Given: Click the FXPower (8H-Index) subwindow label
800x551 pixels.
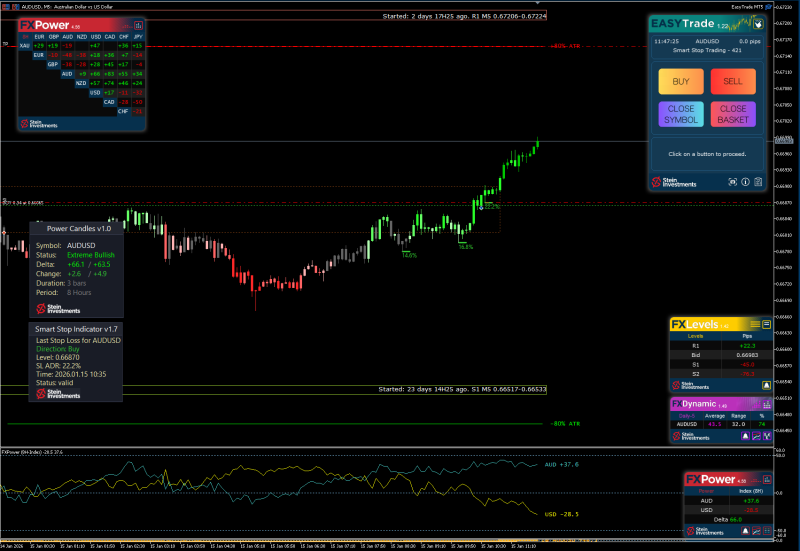Looking at the screenshot, I should [32, 452].
